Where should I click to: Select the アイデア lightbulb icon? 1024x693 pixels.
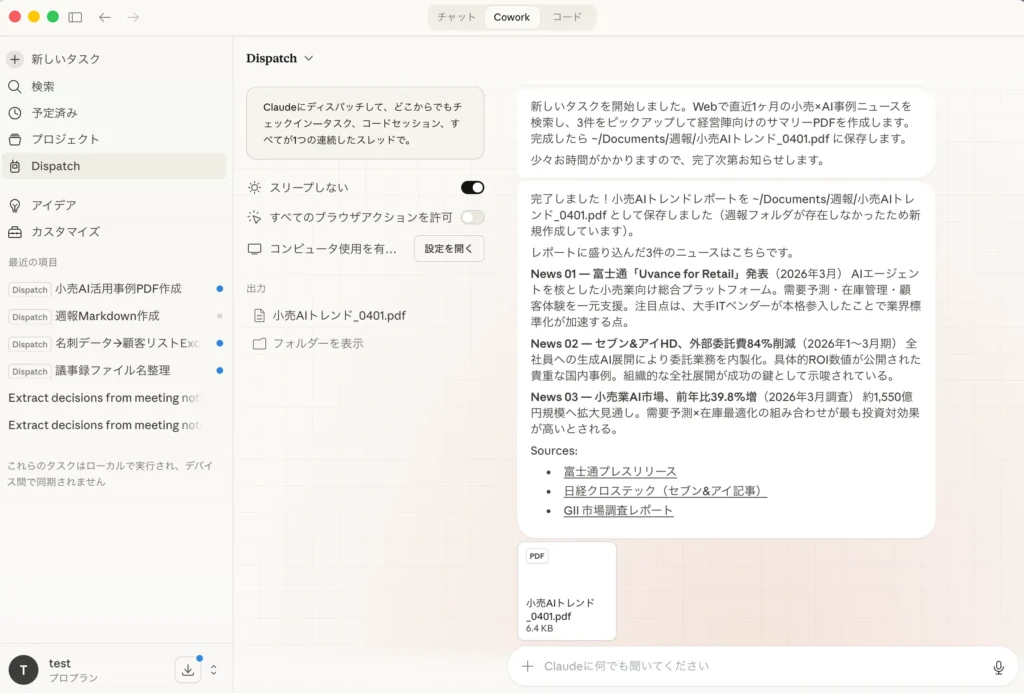pyautogui.click(x=13, y=206)
